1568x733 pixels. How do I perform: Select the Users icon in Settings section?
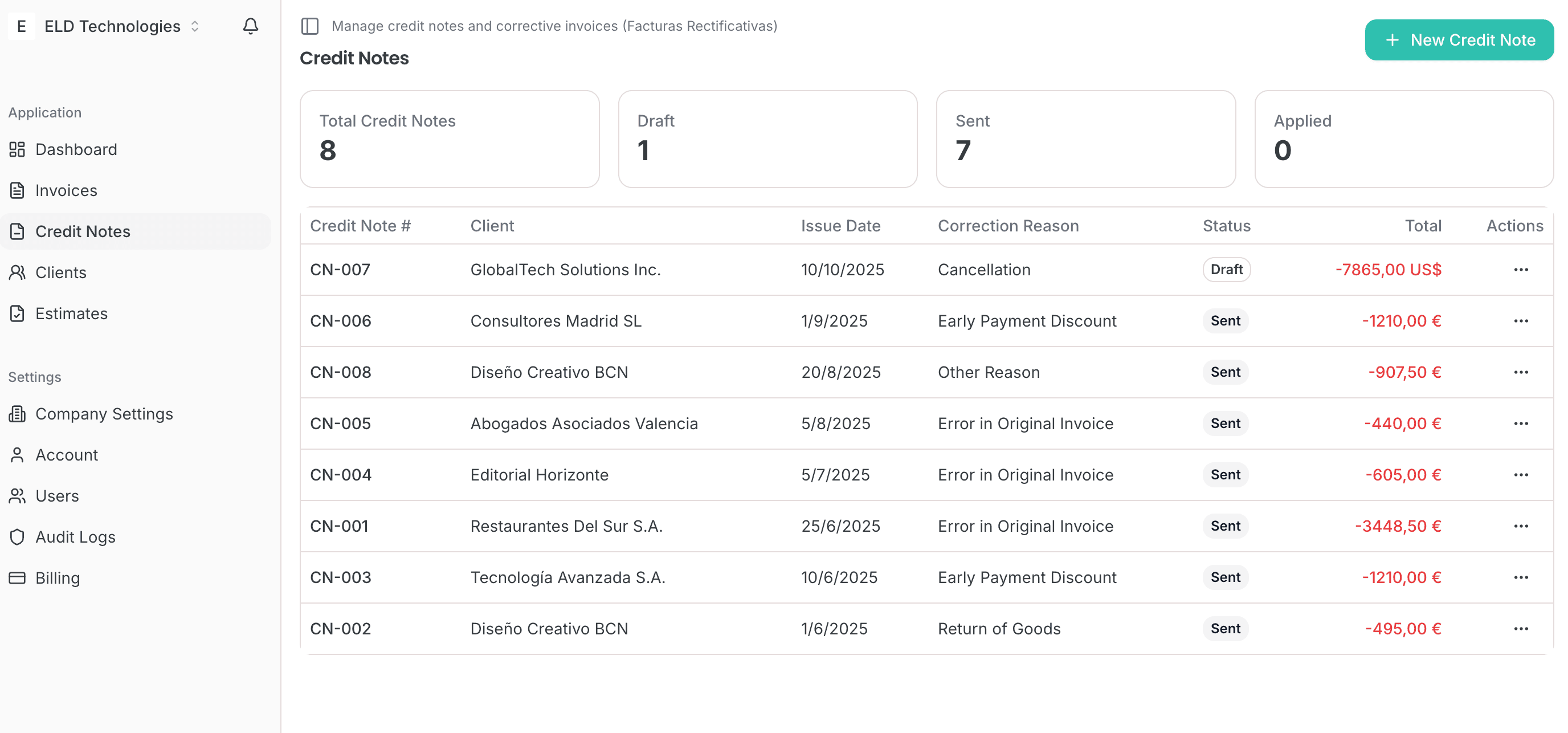click(x=17, y=495)
